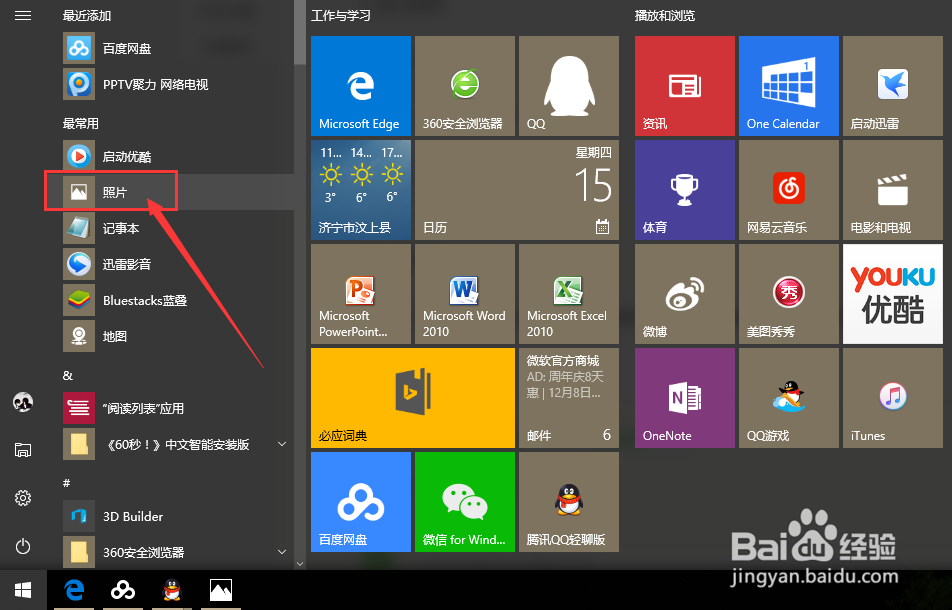Launch 网易云音乐 tile
This screenshot has height=610, width=952.
click(x=789, y=190)
